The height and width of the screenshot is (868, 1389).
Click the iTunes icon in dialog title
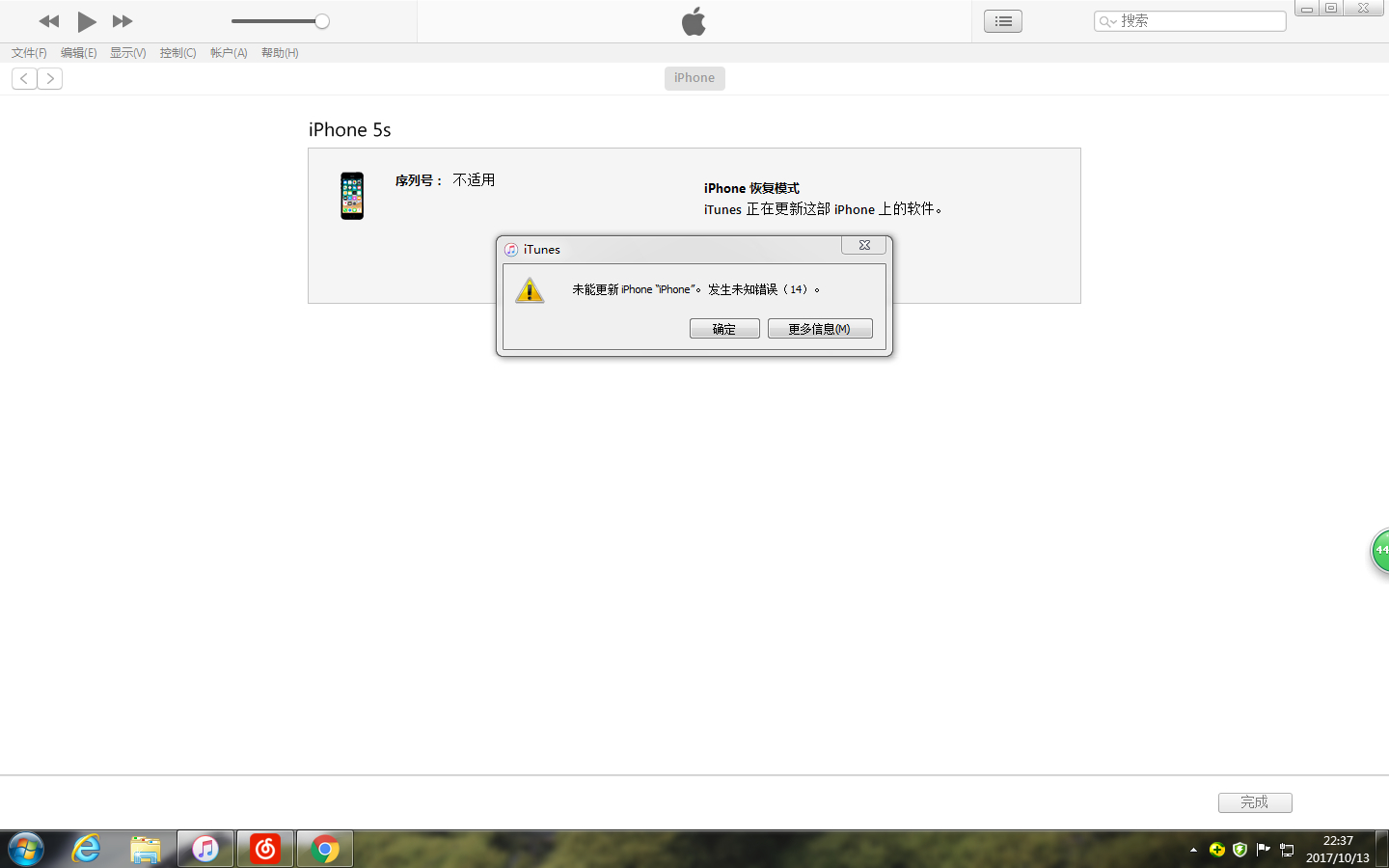(x=511, y=250)
